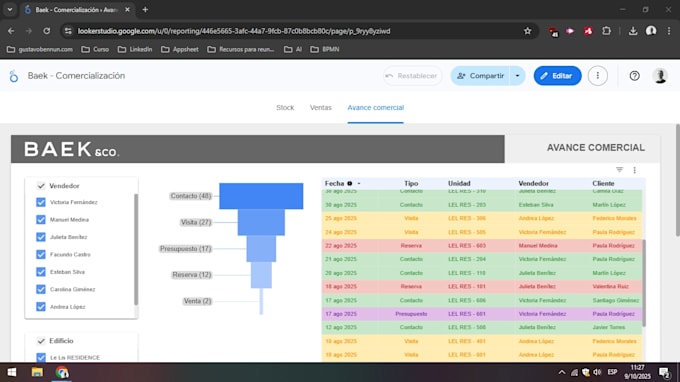The width and height of the screenshot is (680, 382).
Task: Click the Editar button
Action: coord(557,76)
